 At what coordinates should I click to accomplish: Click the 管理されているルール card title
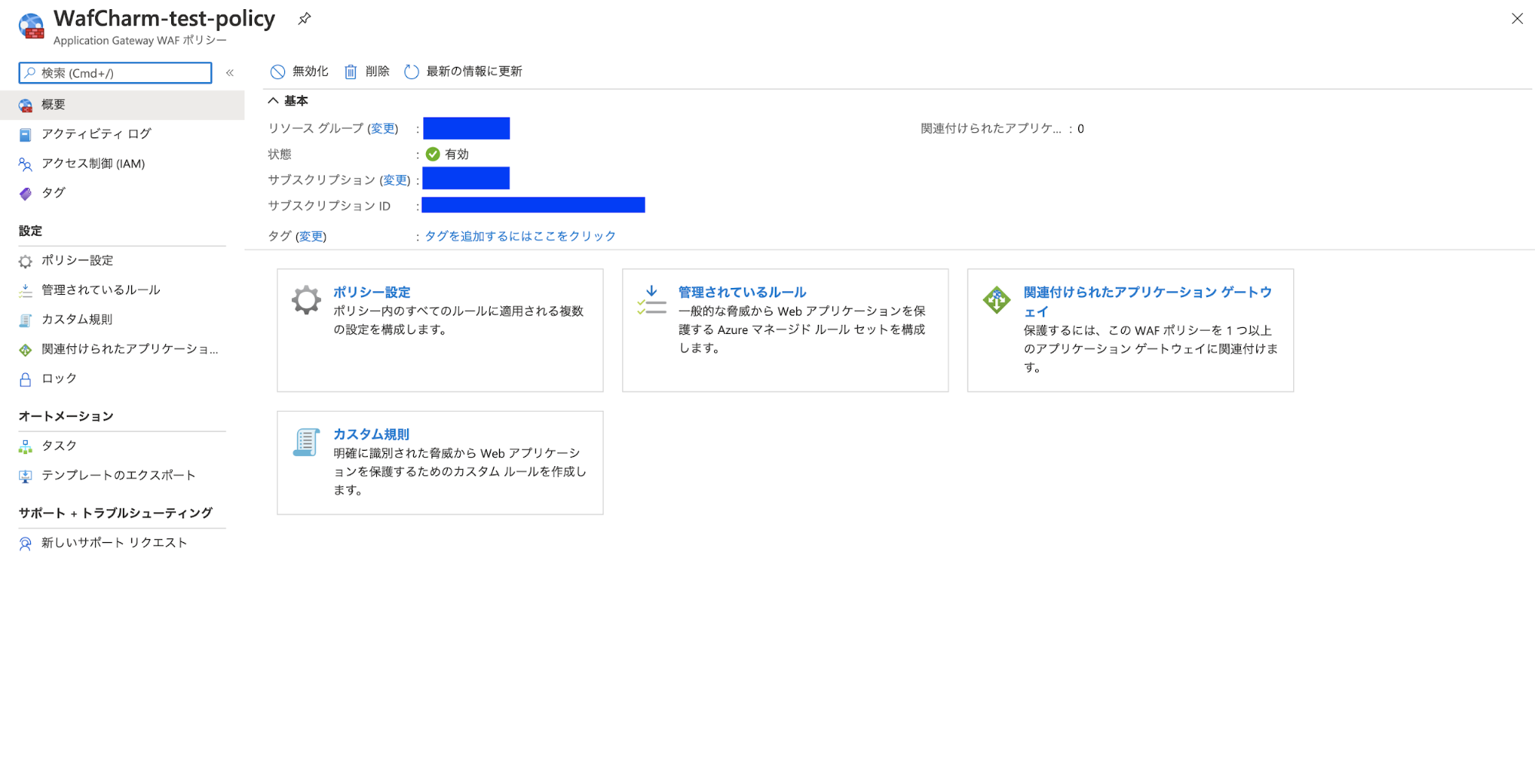pyautogui.click(x=742, y=292)
